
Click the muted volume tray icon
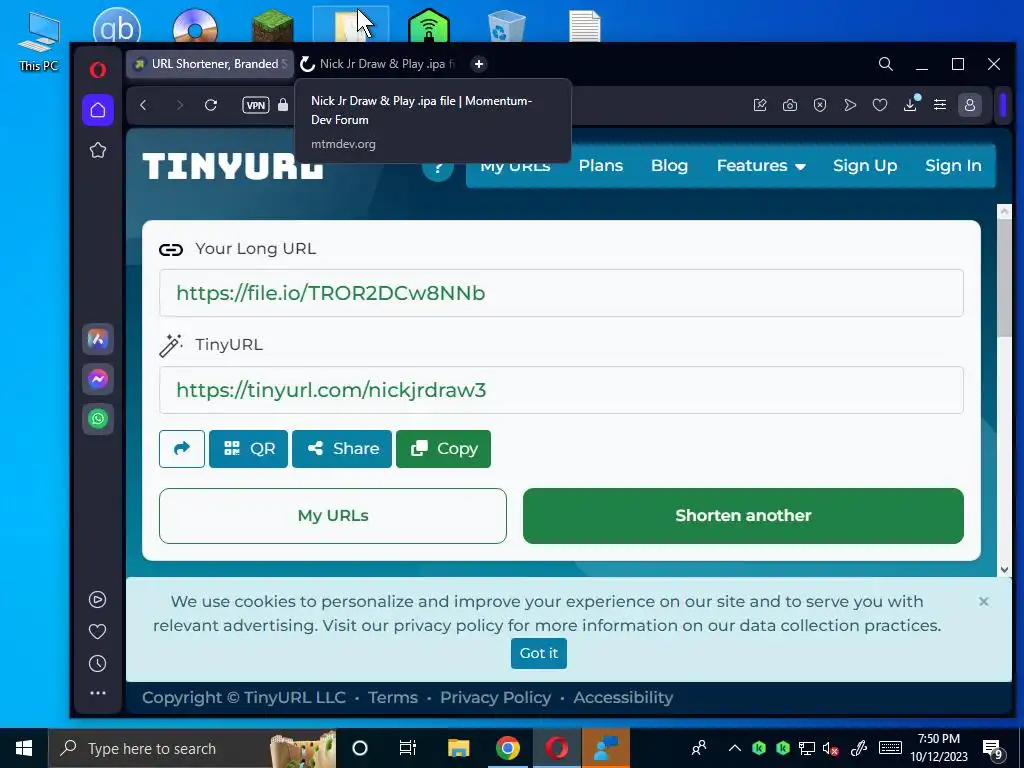pyautogui.click(x=831, y=748)
